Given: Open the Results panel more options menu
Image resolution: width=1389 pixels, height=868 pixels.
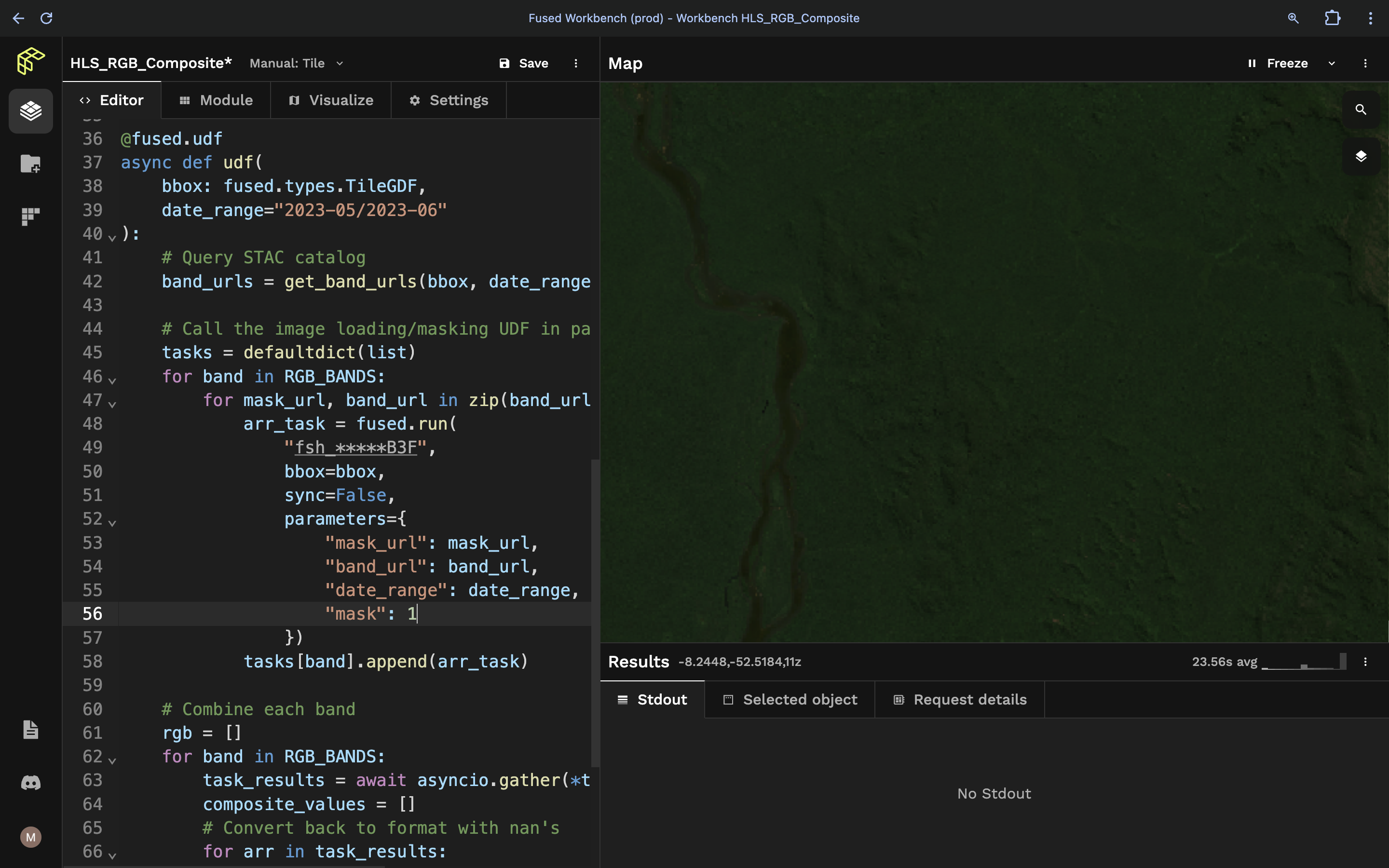Looking at the screenshot, I should point(1365,662).
